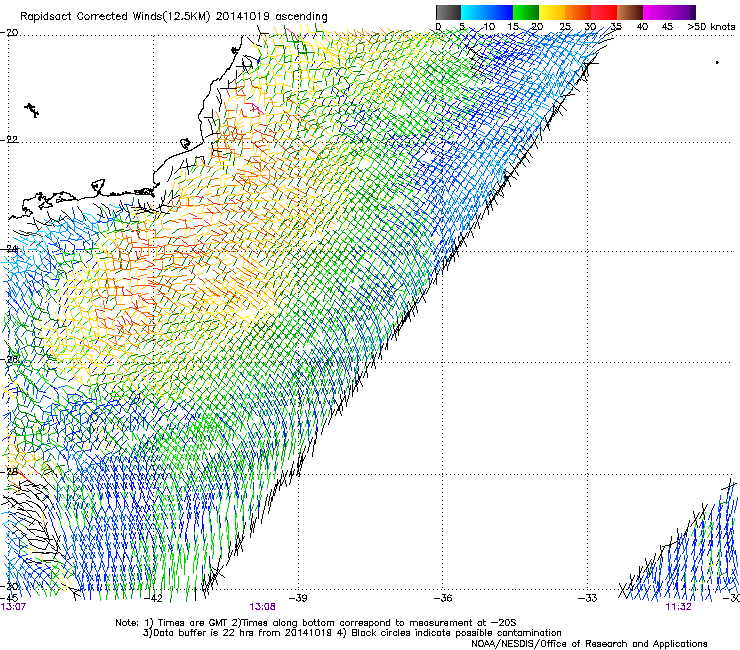
Task: Click the 11:32 pass time label
Action: click(x=678, y=607)
